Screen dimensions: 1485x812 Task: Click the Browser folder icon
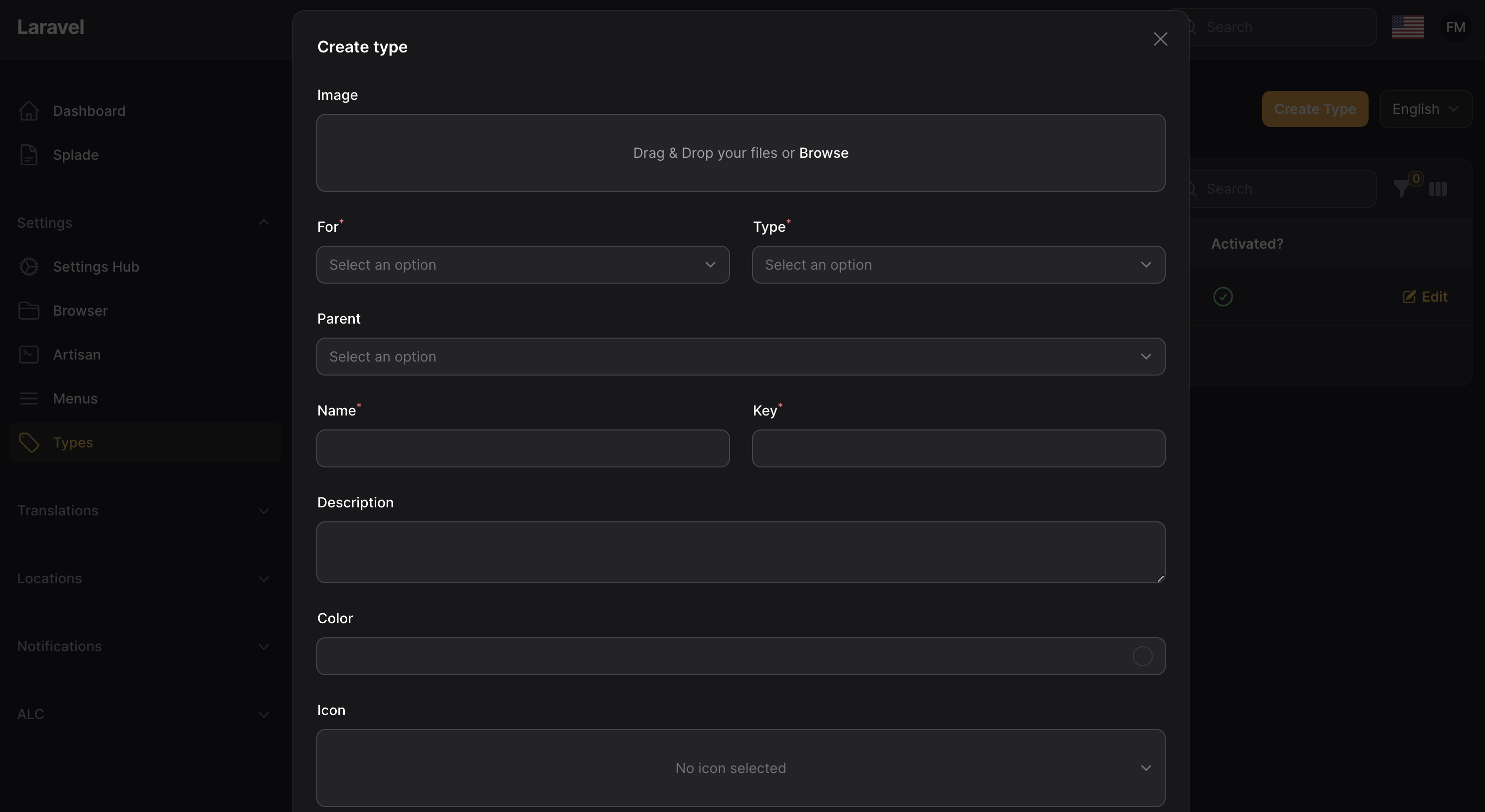coord(29,311)
